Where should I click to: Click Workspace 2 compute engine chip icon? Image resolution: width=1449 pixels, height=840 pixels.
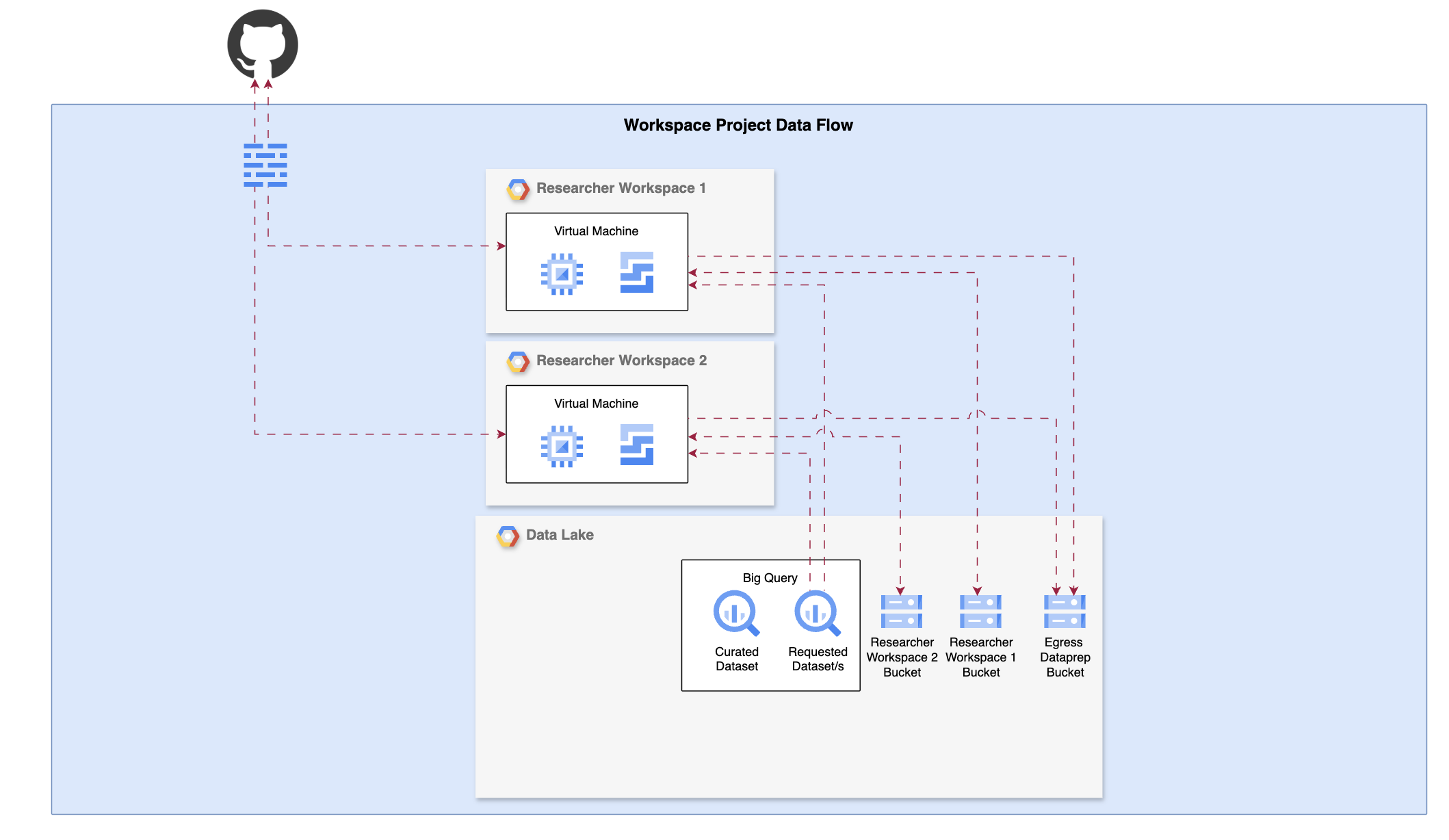click(x=562, y=447)
